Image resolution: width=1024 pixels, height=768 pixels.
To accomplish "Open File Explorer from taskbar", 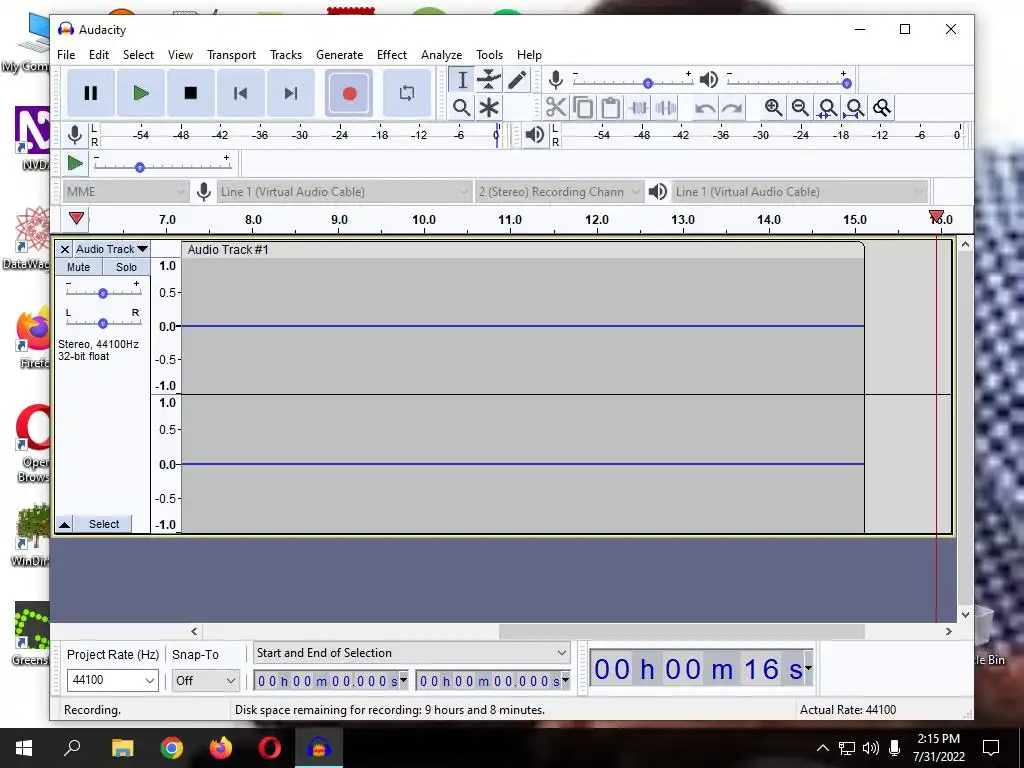I will pyautogui.click(x=122, y=748).
